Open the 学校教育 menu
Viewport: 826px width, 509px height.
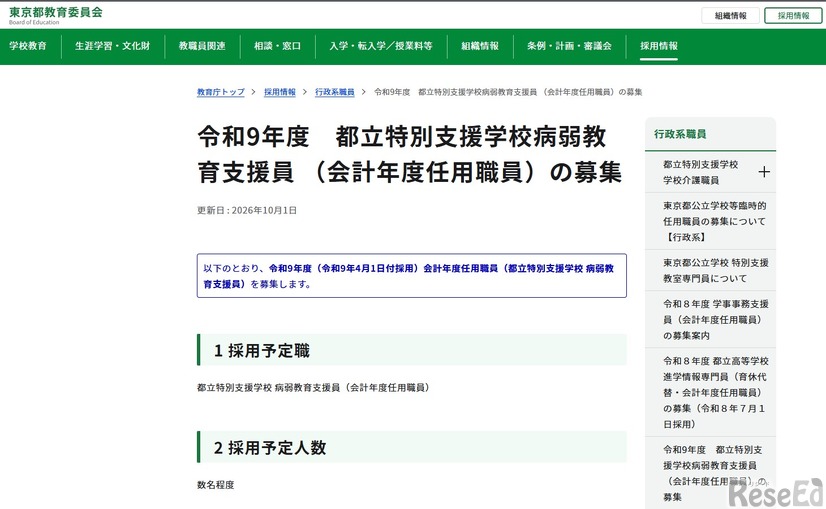(x=28, y=46)
